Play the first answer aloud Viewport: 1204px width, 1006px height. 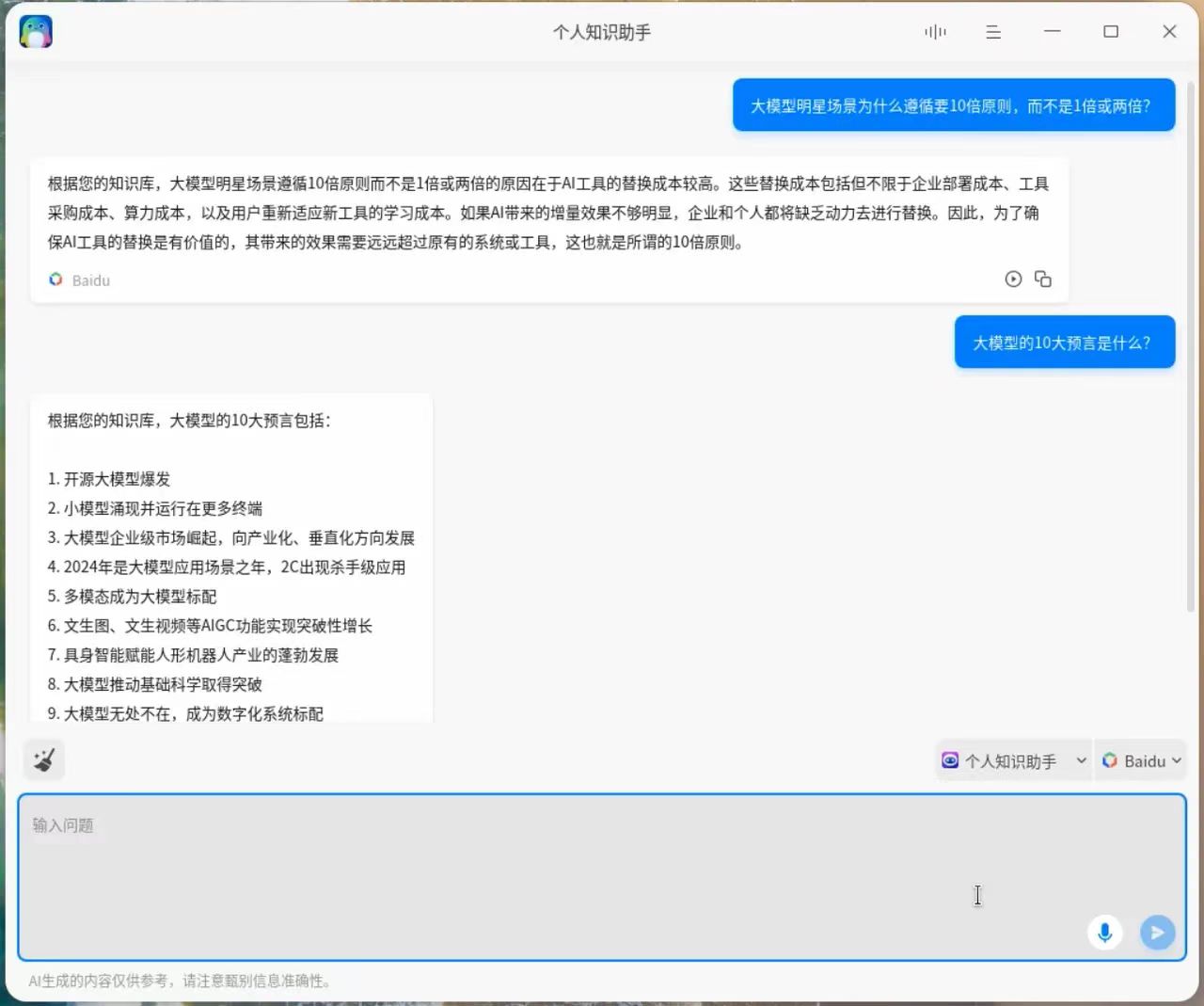tap(1013, 279)
